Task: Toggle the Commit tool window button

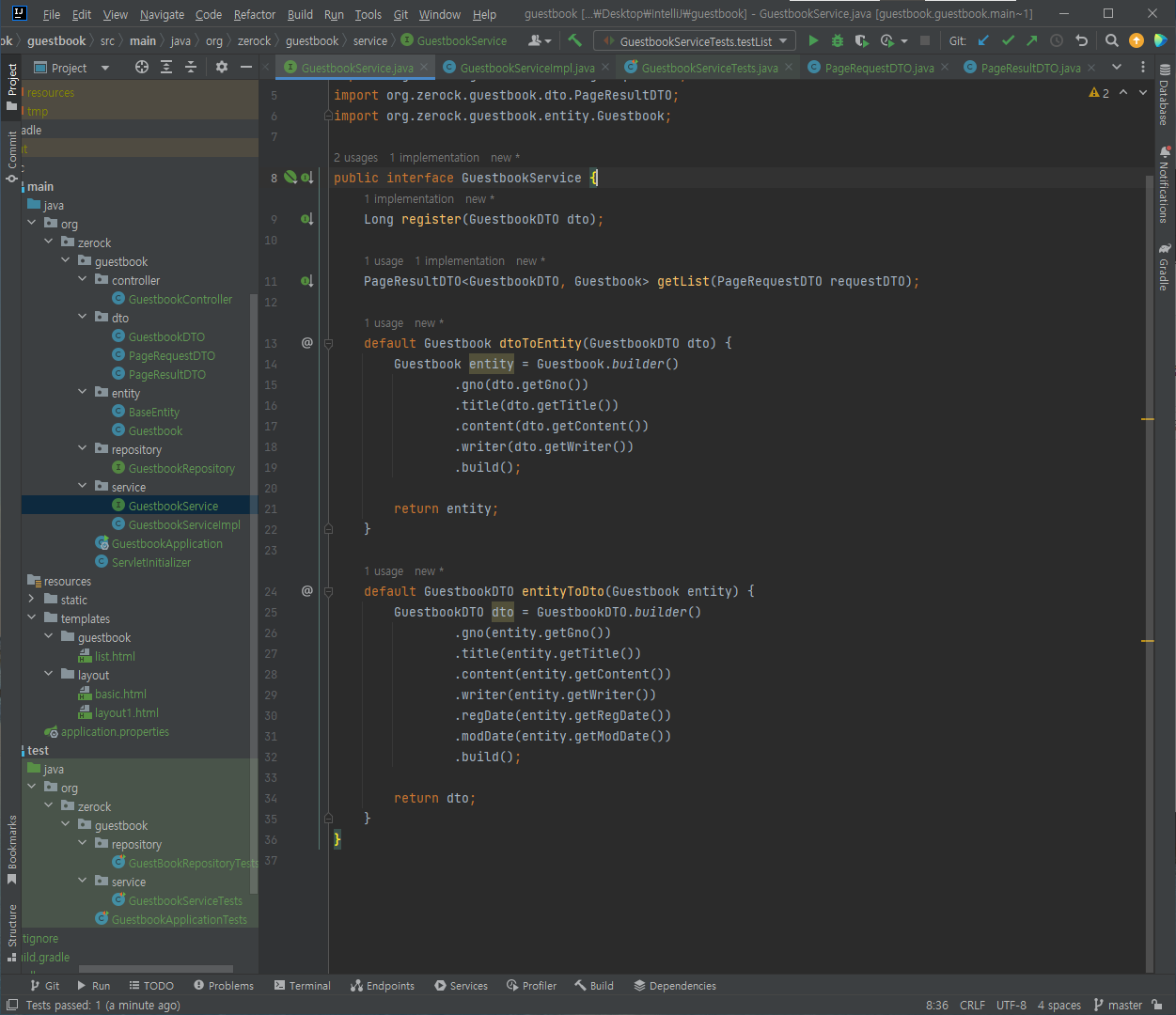Action: (12, 156)
